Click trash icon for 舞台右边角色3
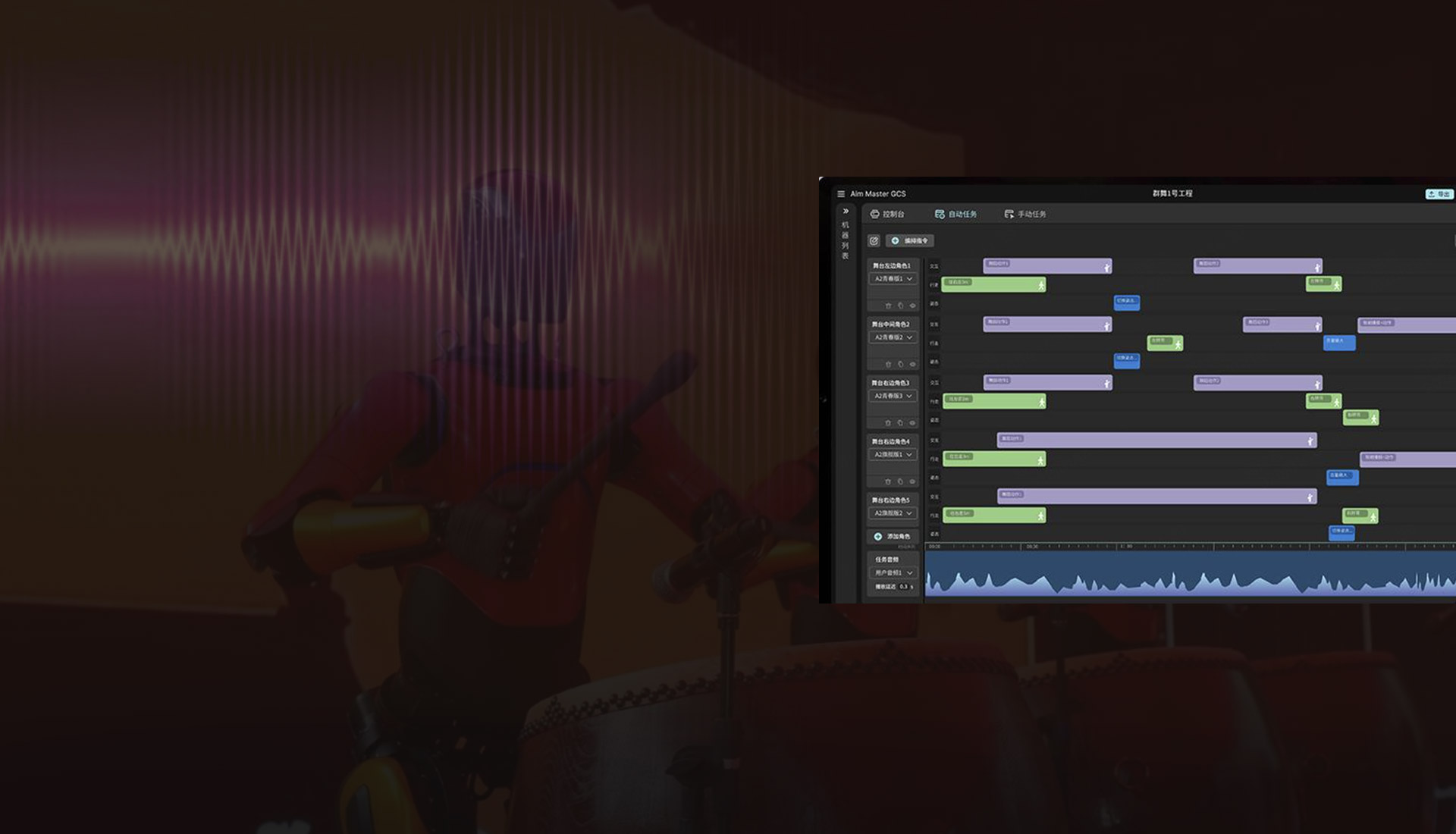Viewport: 1456px width, 834px height. coord(888,423)
